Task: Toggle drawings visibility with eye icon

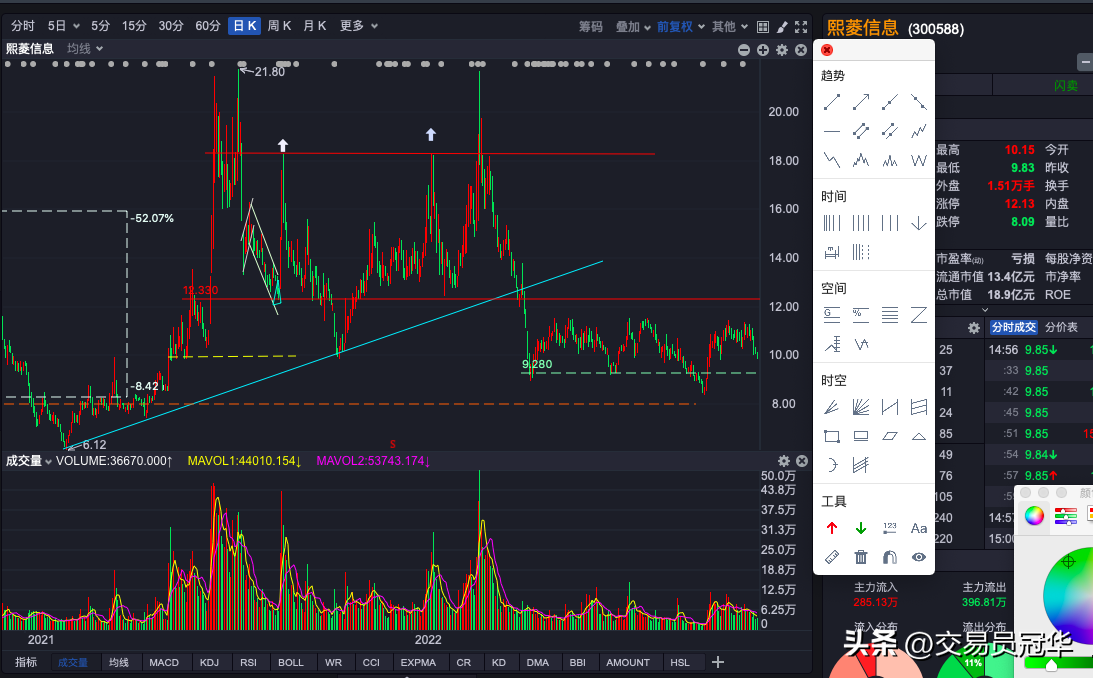Action: tap(919, 557)
